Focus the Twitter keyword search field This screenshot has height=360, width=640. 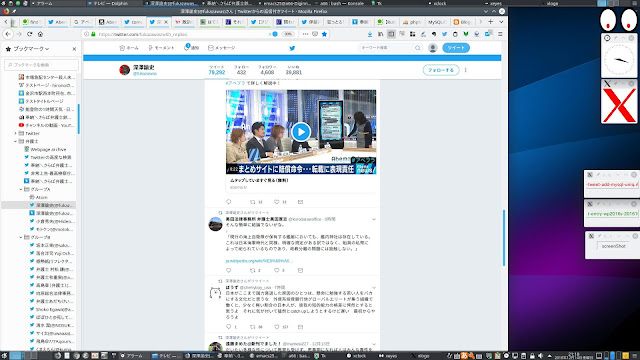[x=390, y=48]
